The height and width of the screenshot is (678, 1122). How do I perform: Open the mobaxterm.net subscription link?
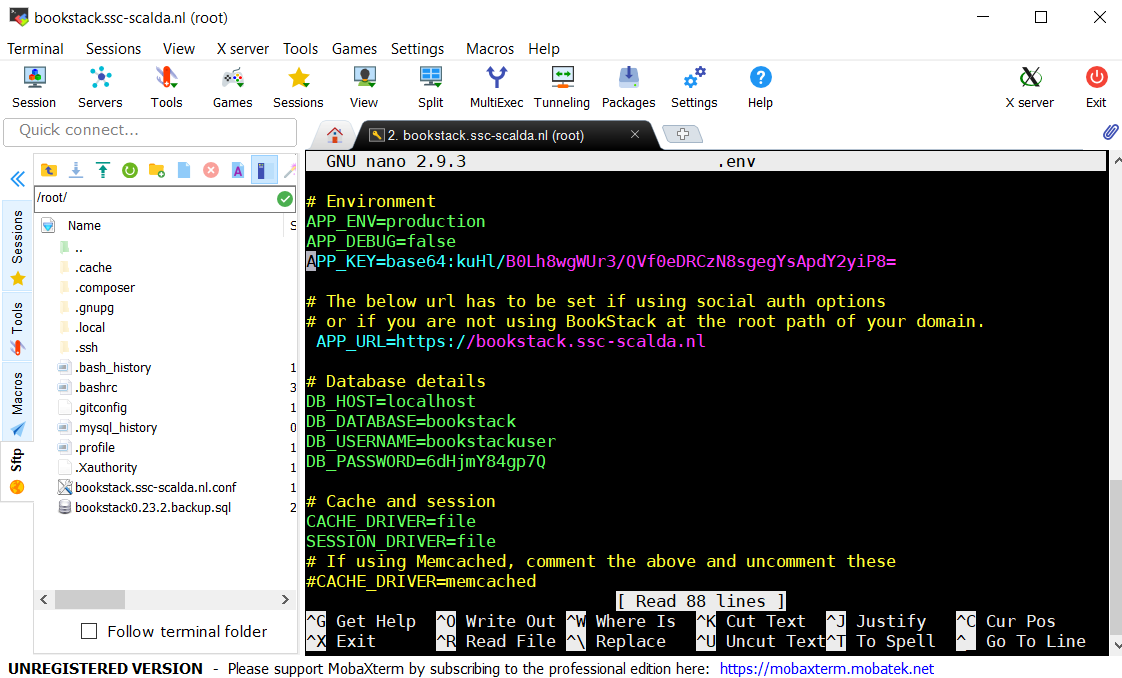click(x=827, y=668)
